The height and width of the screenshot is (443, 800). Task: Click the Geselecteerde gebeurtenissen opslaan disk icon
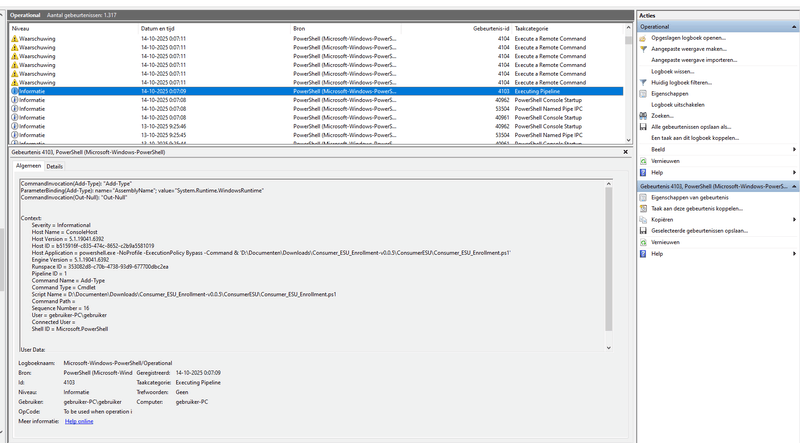[x=643, y=231]
